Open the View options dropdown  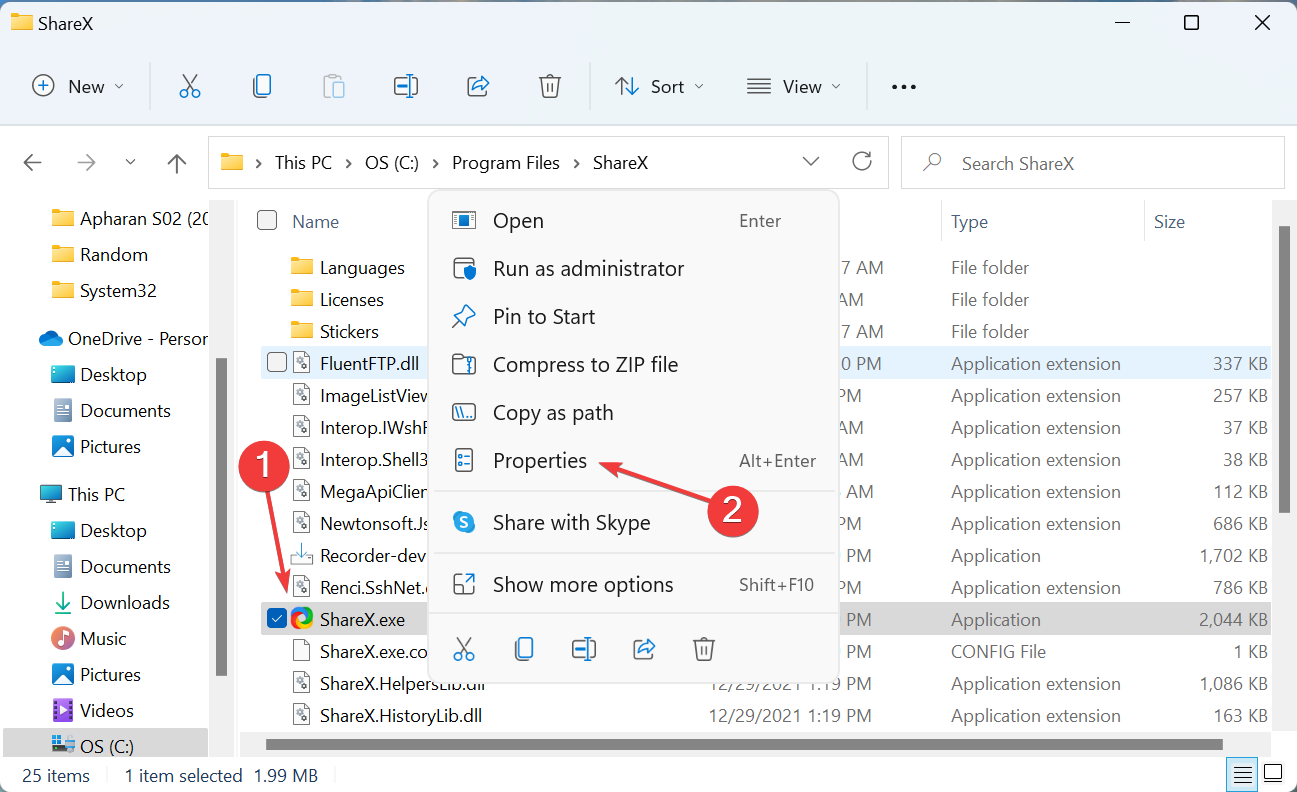[793, 86]
